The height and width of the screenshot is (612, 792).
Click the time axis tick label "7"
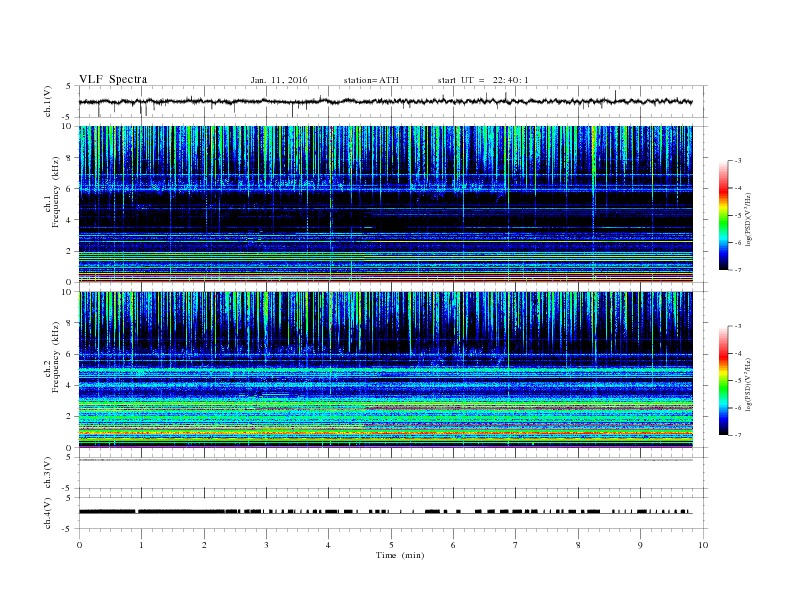point(516,545)
